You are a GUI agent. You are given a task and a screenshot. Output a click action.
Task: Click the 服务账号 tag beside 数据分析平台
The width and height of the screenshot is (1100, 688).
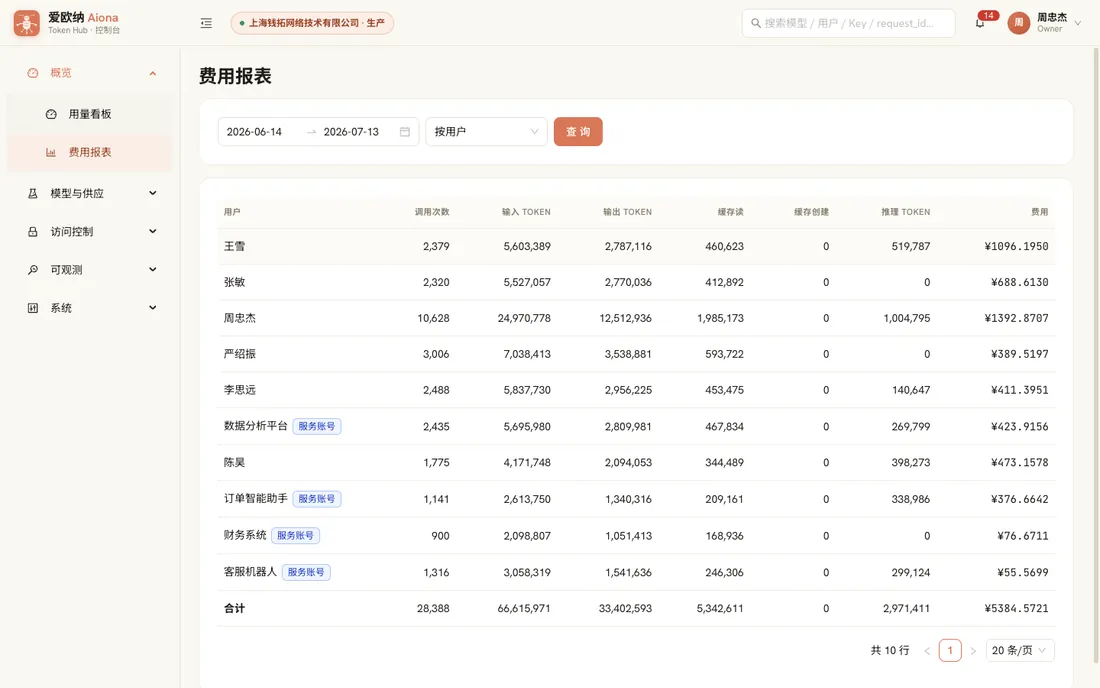click(x=316, y=426)
